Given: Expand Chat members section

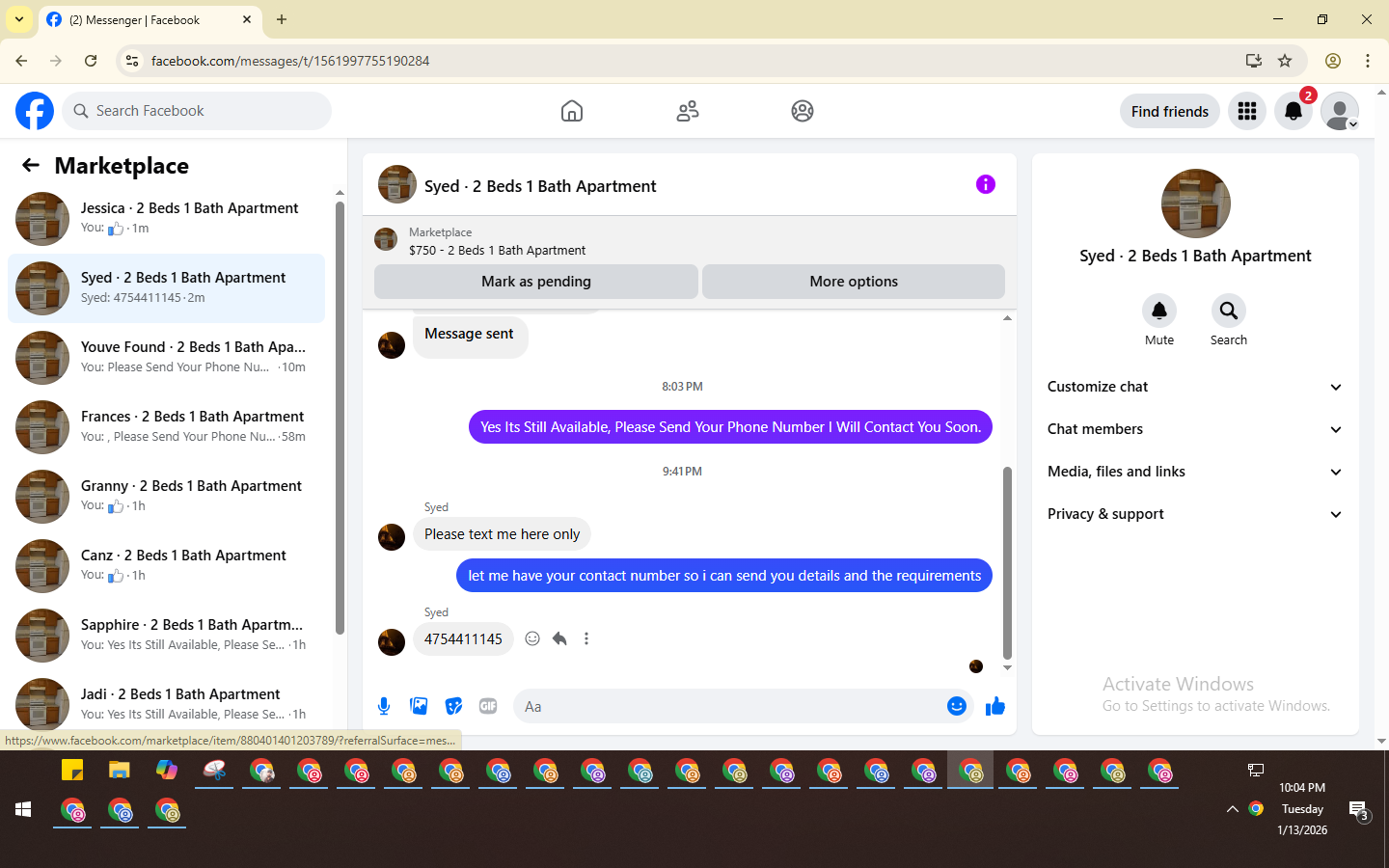Looking at the screenshot, I should coord(1195,429).
